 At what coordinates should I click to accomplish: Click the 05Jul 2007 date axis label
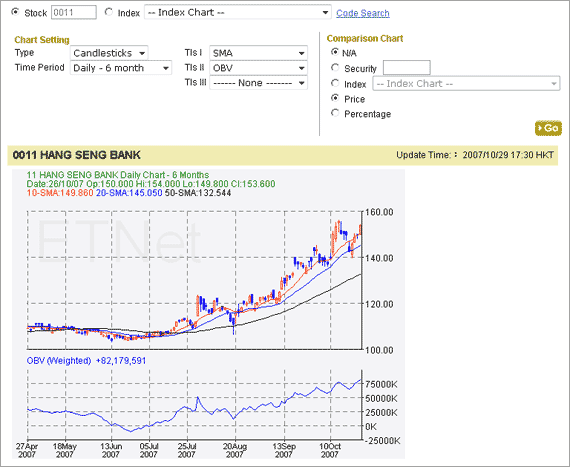(149, 450)
